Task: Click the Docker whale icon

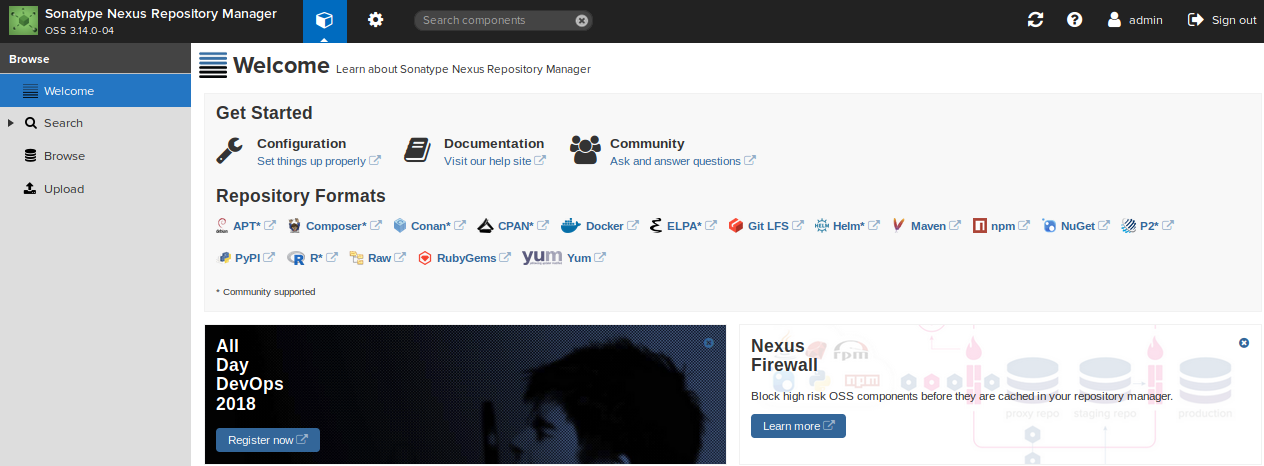Action: coord(570,226)
